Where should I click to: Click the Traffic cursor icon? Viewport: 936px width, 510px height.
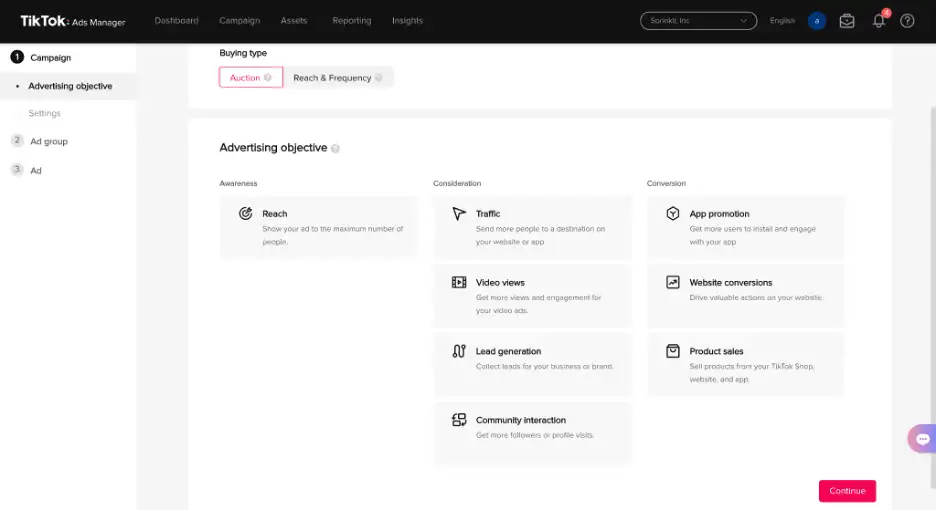458,213
